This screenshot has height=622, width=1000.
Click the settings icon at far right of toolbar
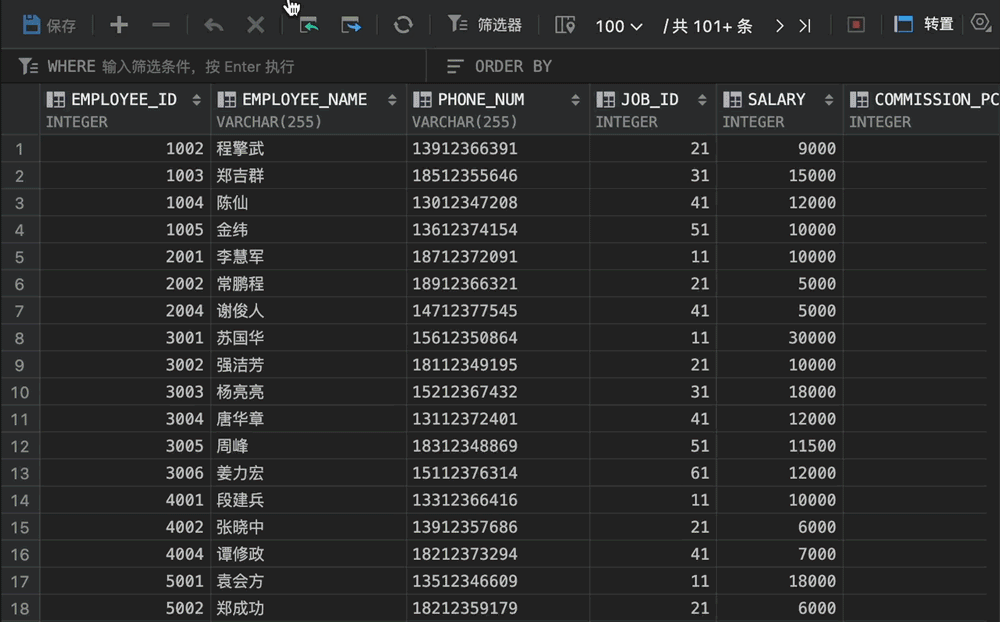point(980,23)
